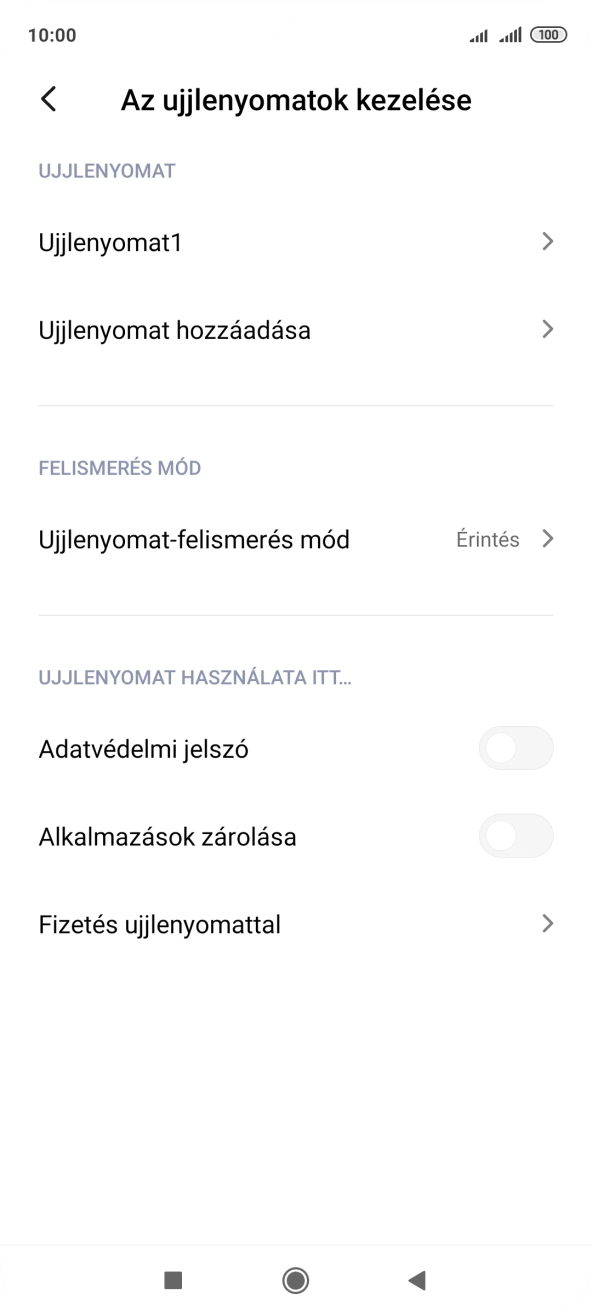
Task: Tap the recent apps square button
Action: pyautogui.click(x=175, y=1280)
